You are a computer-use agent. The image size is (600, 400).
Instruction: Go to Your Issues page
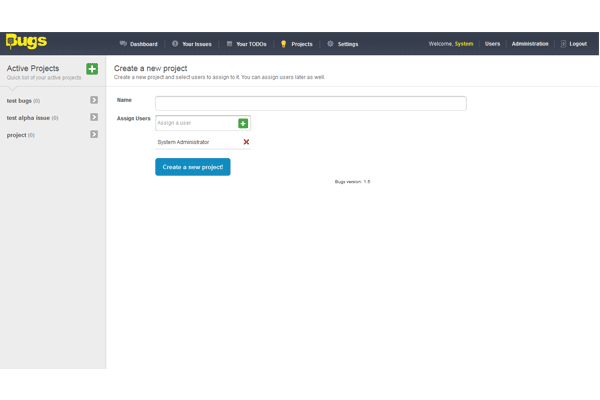pyautogui.click(x=192, y=44)
